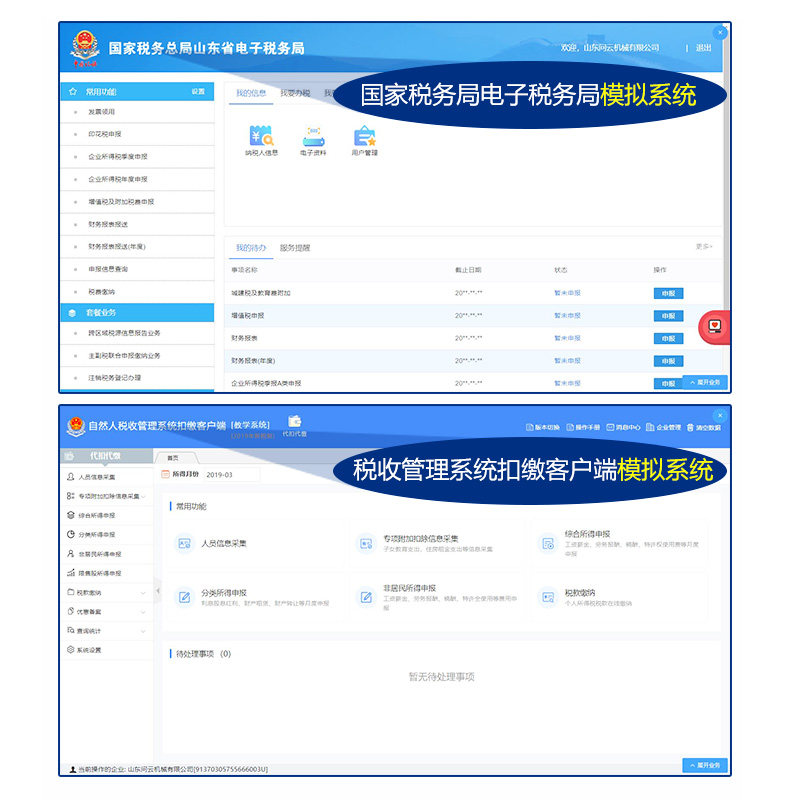Click 申报 for 城建税及教育费附加

pos(669,293)
